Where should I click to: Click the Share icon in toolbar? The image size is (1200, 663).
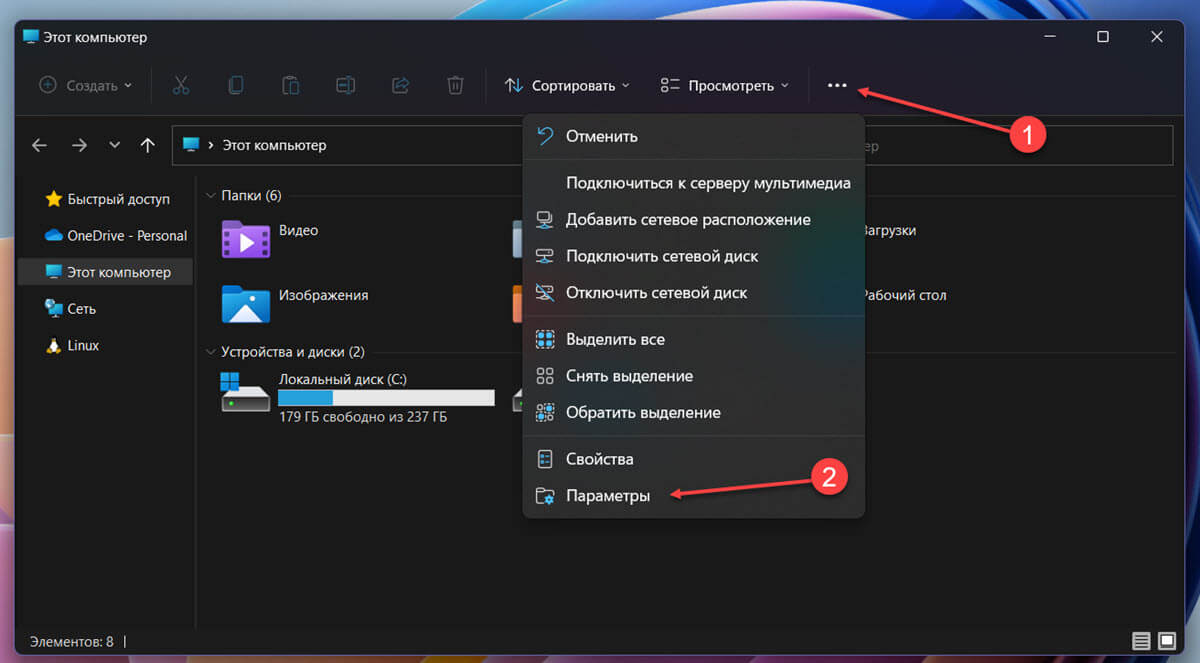click(400, 85)
